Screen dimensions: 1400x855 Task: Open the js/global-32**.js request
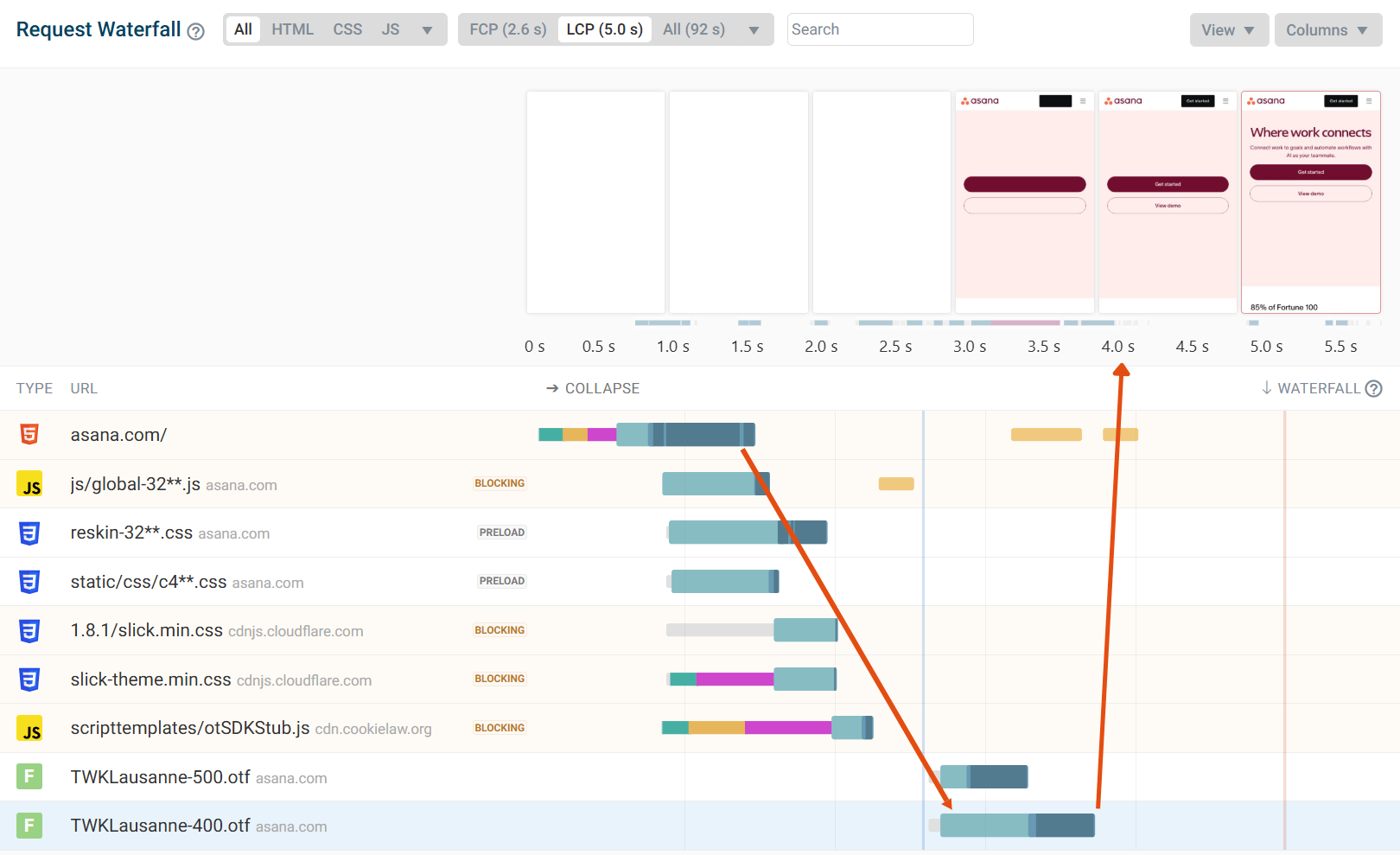700,484
